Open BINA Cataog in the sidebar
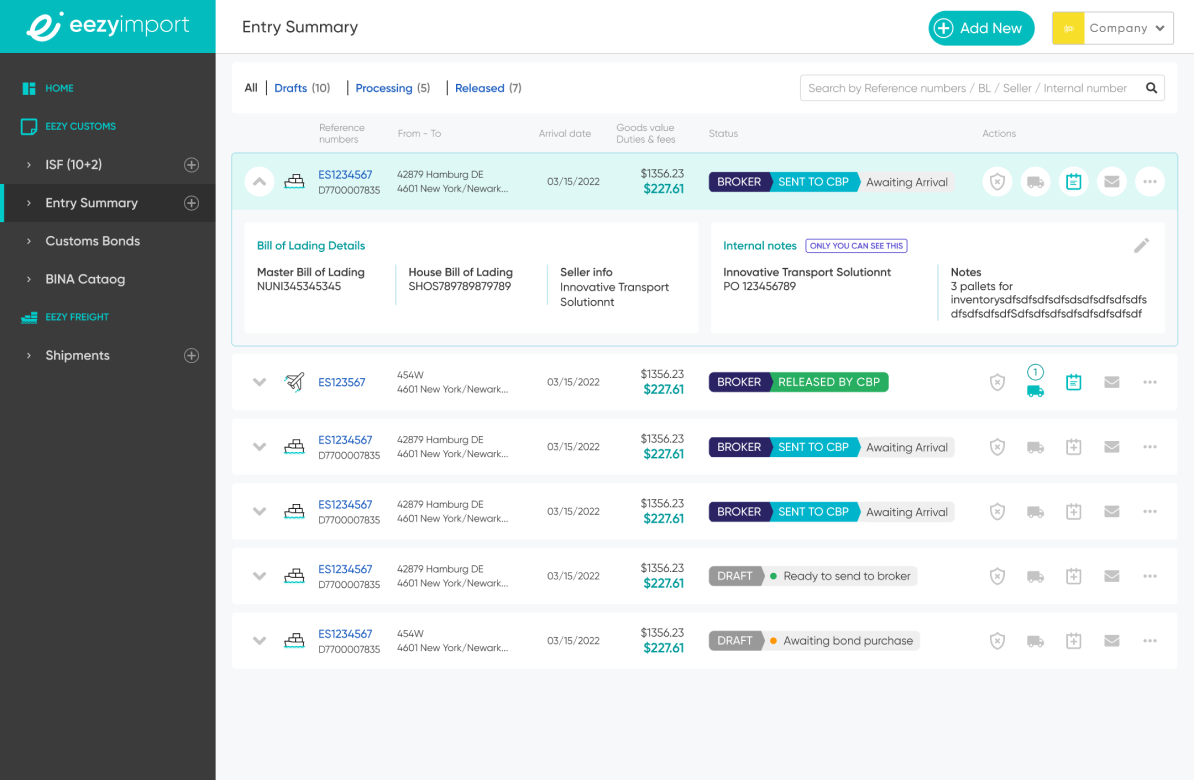Viewport: 1194px width, 780px height. pyautogui.click(x=85, y=280)
